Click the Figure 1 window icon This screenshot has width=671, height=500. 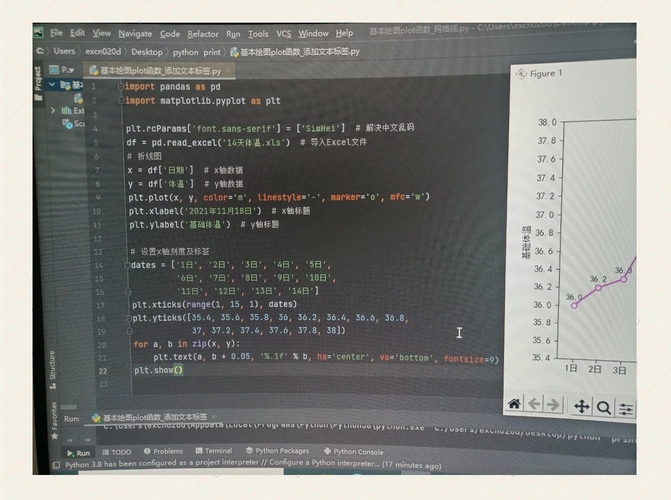pyautogui.click(x=521, y=74)
